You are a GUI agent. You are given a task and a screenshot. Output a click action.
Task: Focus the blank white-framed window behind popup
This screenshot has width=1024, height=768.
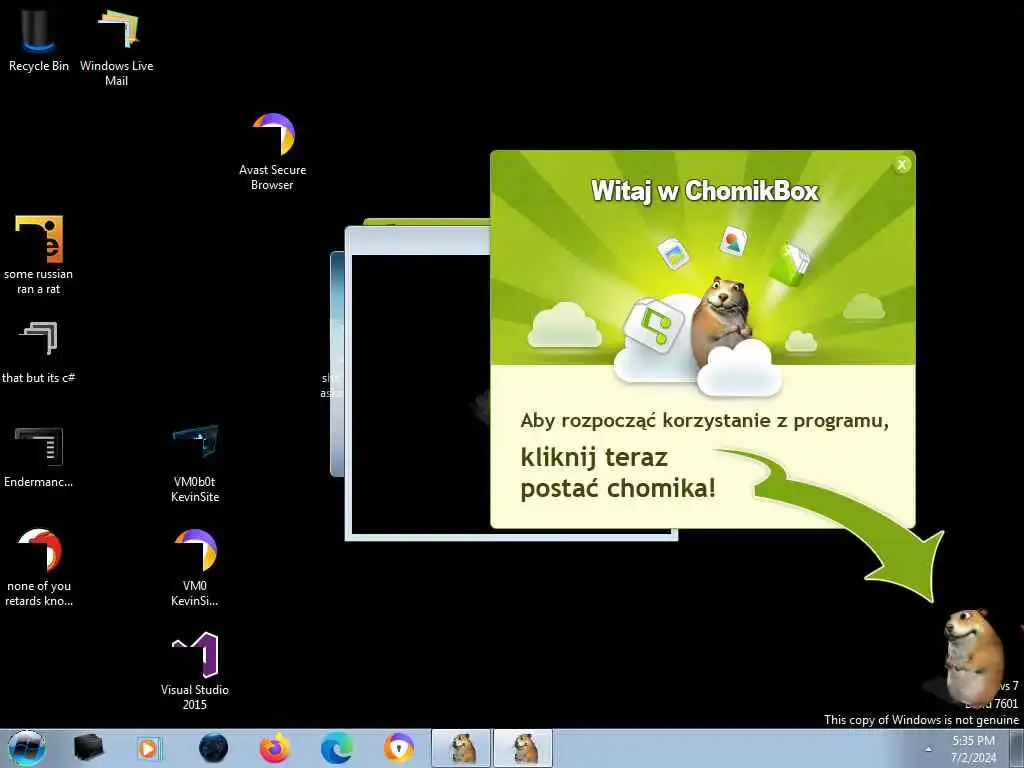(418, 392)
